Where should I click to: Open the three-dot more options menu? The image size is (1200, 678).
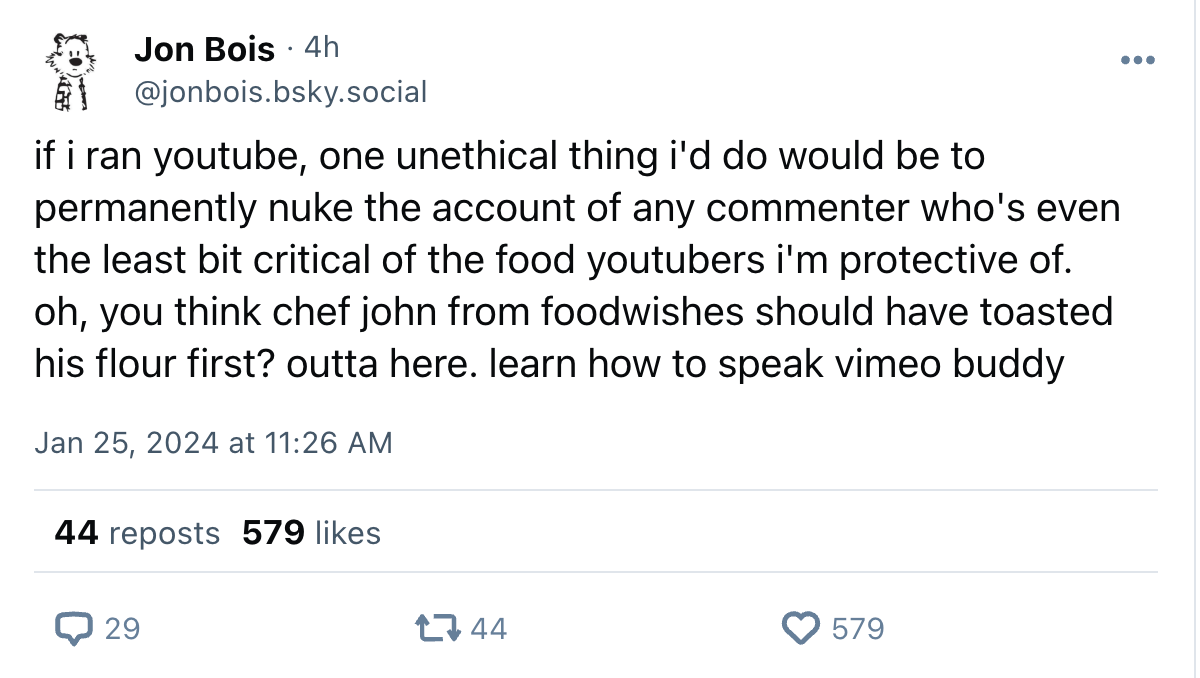tap(1137, 61)
